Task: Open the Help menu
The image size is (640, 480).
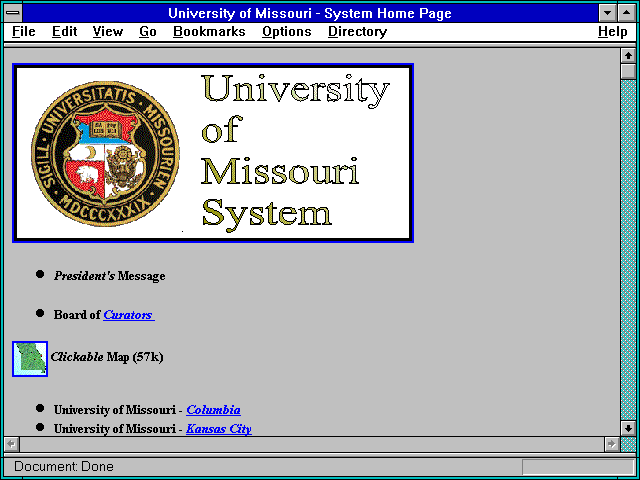Action: point(612,32)
